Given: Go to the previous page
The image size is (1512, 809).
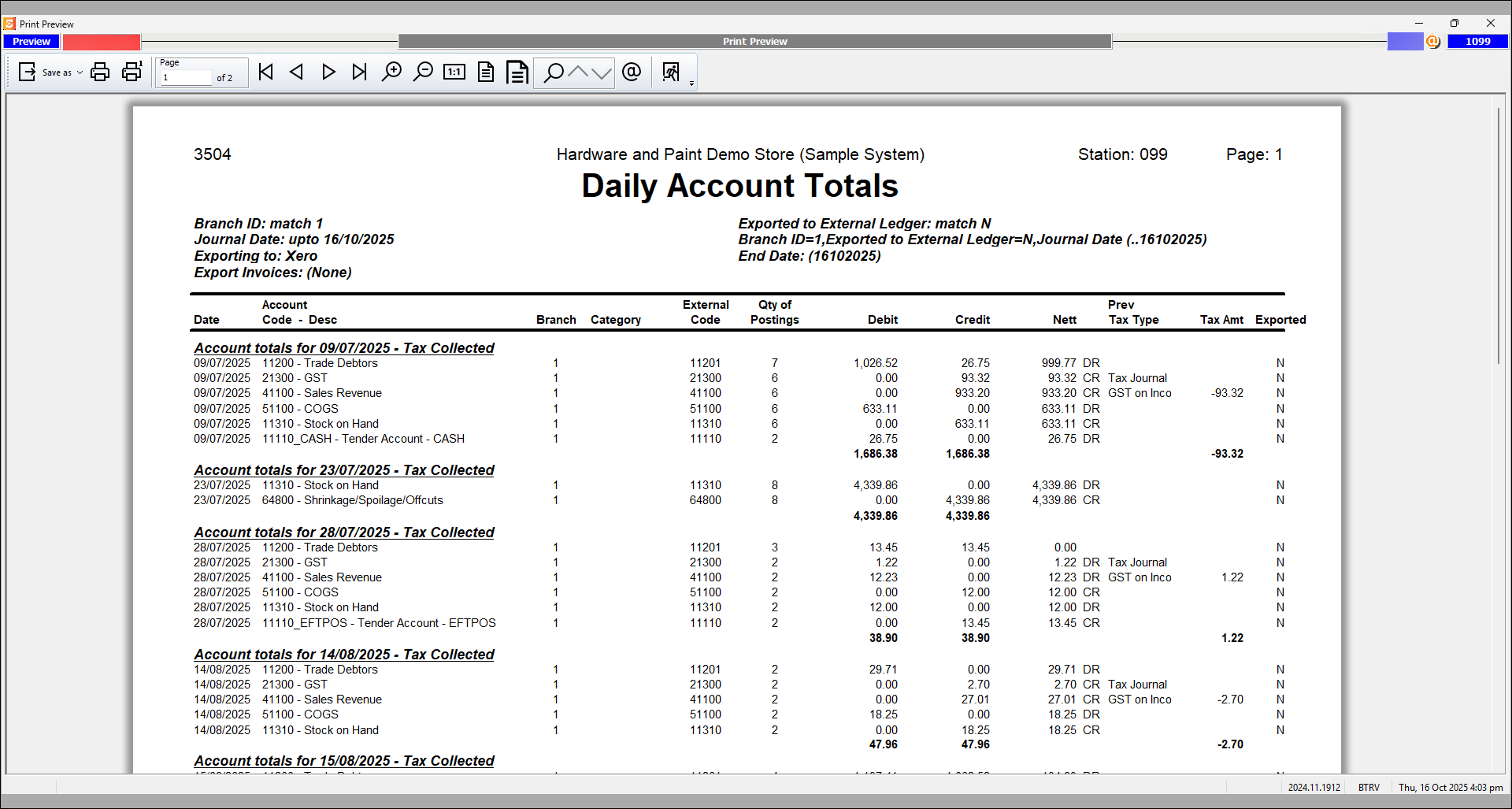Looking at the screenshot, I should (x=297, y=72).
